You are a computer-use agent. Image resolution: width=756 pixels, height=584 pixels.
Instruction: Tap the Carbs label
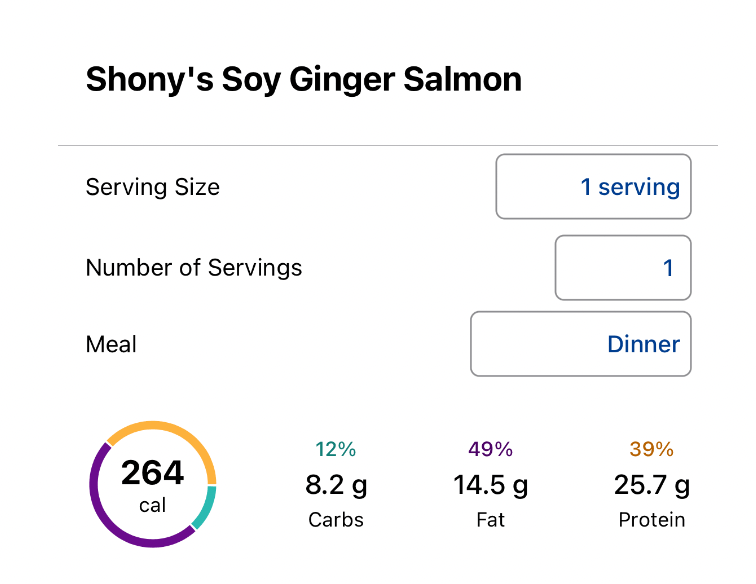(x=335, y=520)
